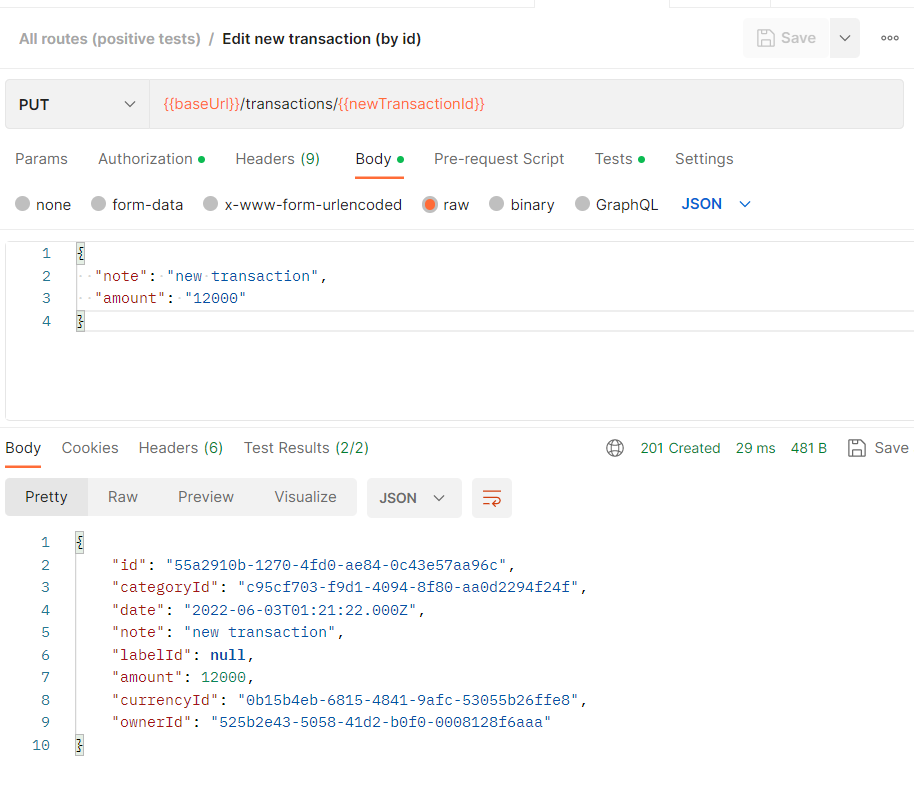
Task: Click the globe icon in the response status bar
Action: click(615, 448)
